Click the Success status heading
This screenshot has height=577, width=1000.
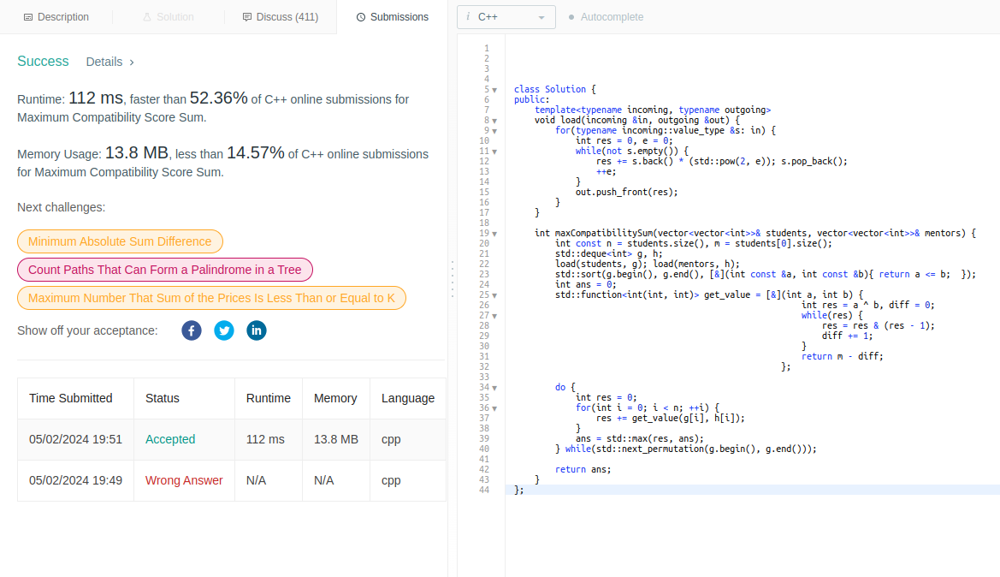point(43,61)
